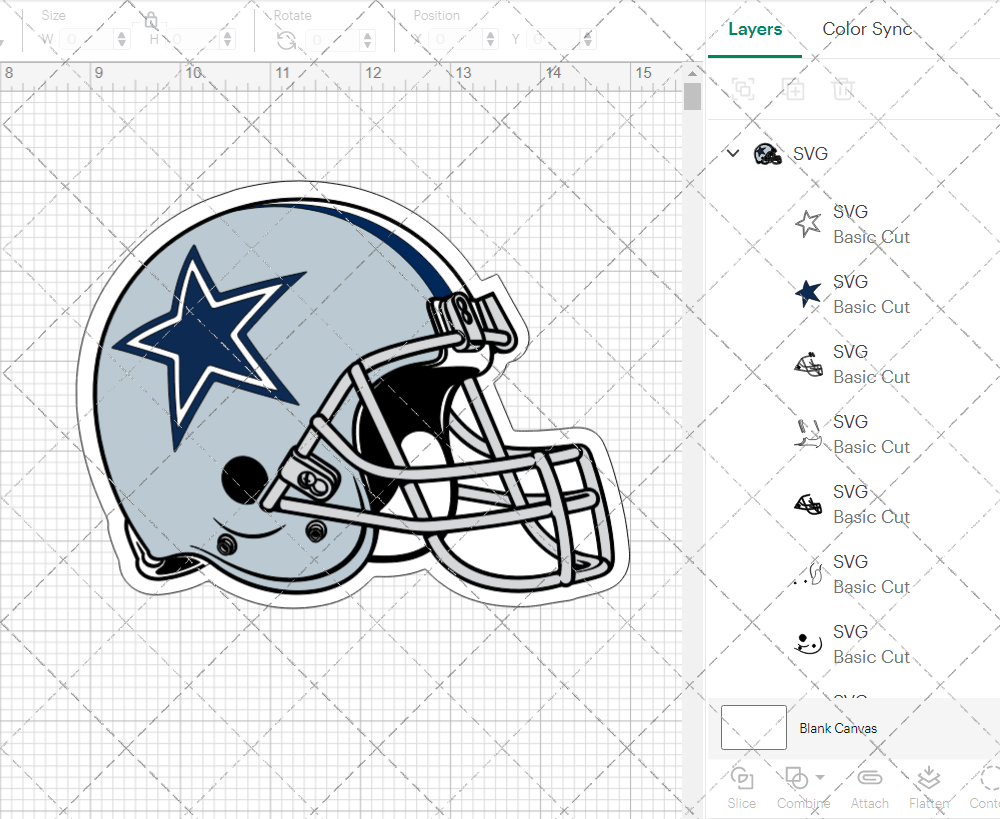Click the Attach tool

click(869, 788)
